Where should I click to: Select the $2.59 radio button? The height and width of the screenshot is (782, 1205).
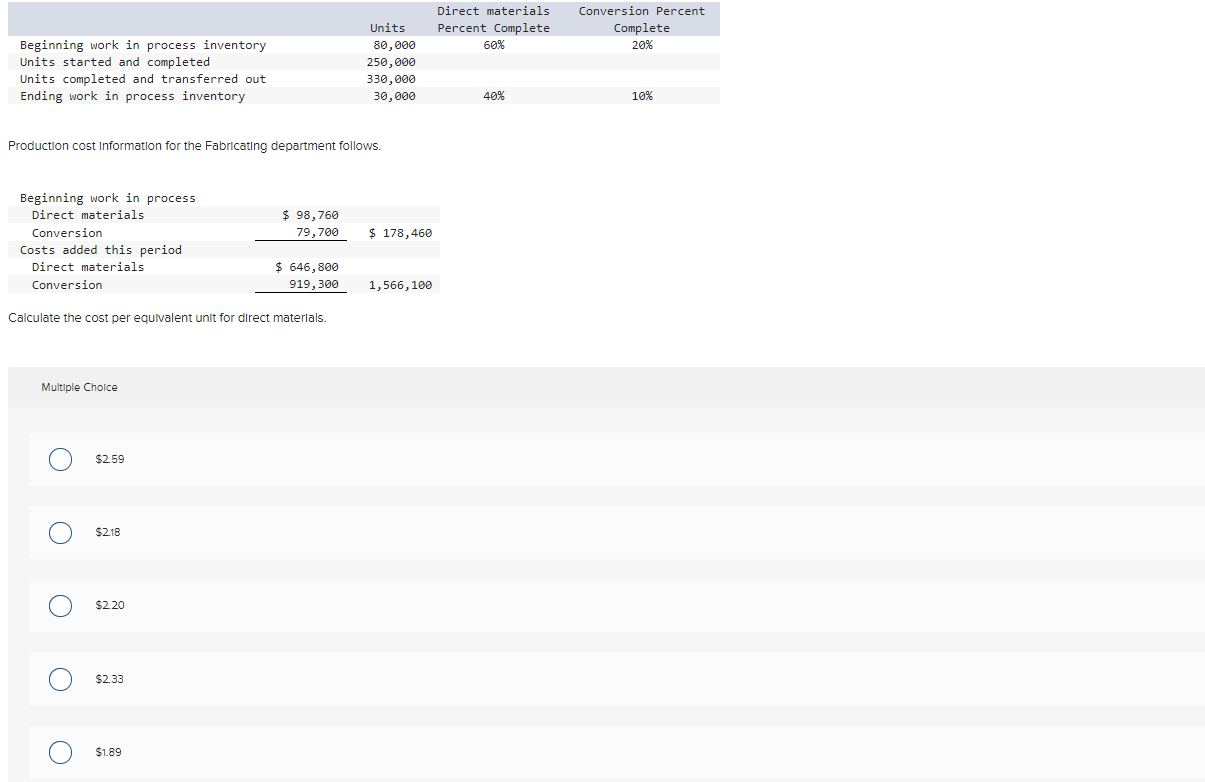coord(60,459)
